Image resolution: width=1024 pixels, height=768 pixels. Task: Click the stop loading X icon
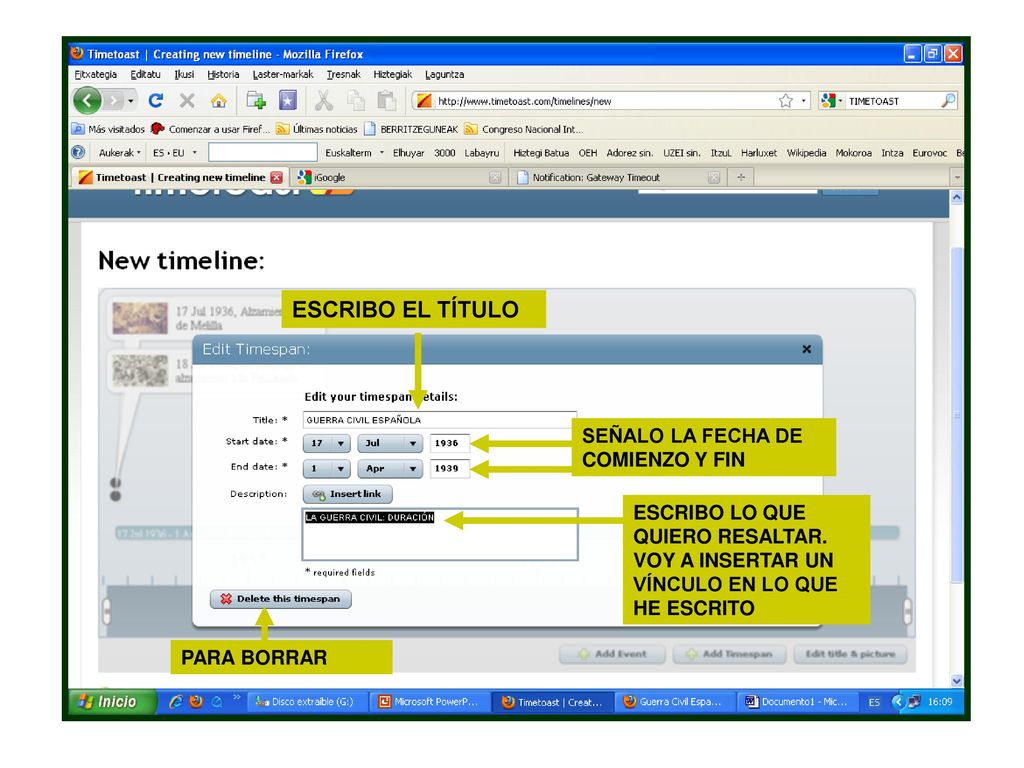tap(187, 101)
